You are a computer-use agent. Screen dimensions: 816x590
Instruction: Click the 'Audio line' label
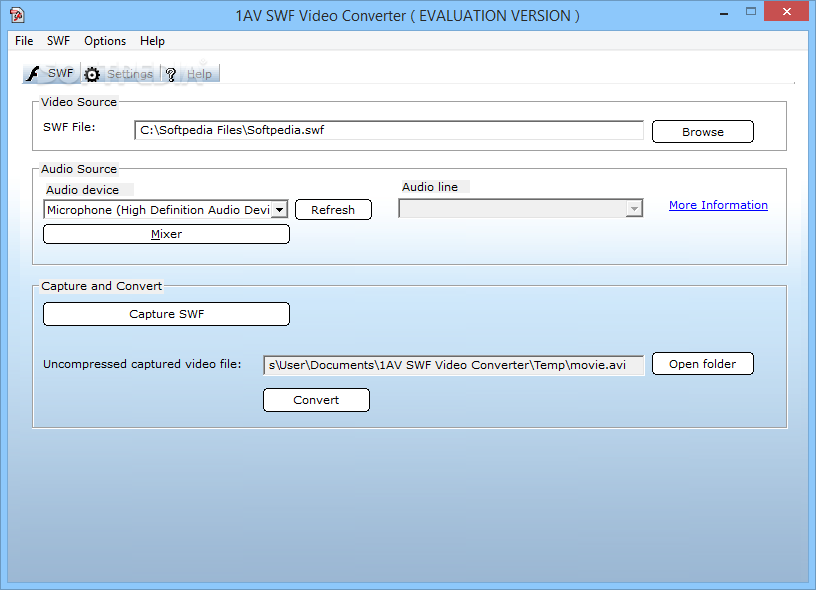coord(430,187)
